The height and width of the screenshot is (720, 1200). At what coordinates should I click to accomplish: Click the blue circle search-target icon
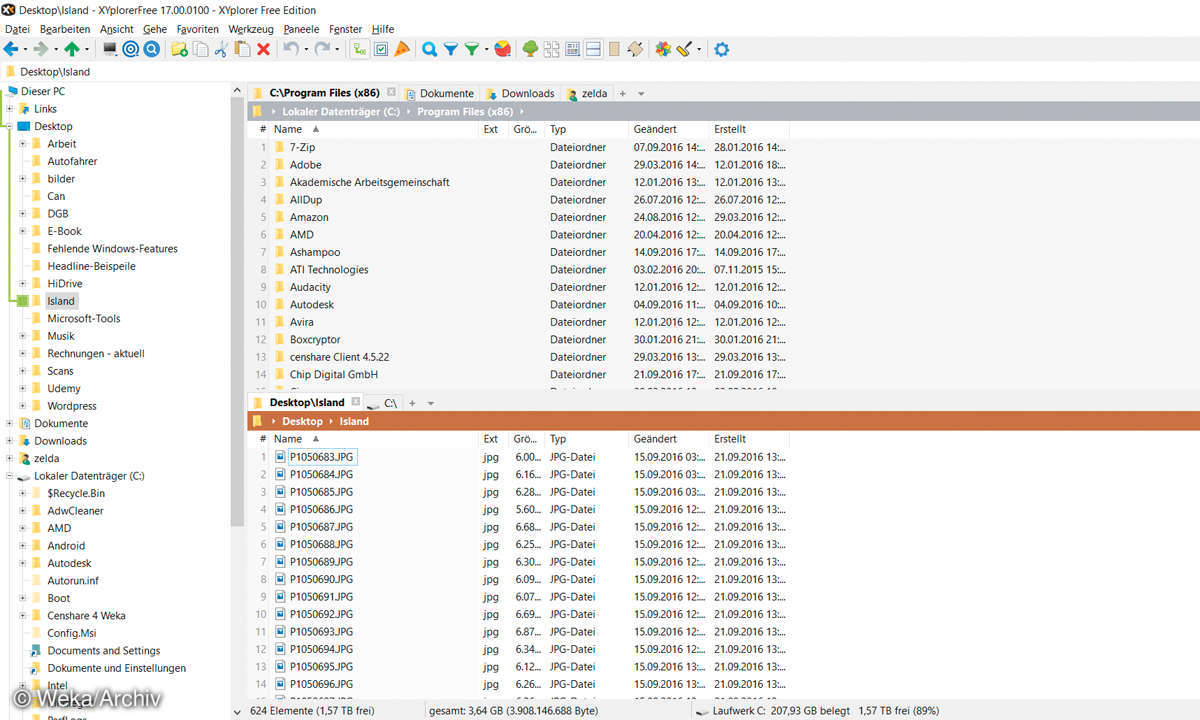(151, 49)
